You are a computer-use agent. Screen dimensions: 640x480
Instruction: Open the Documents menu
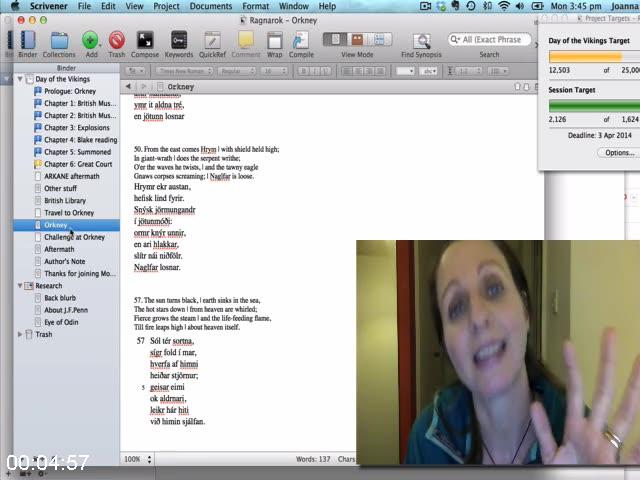(x=211, y=6)
